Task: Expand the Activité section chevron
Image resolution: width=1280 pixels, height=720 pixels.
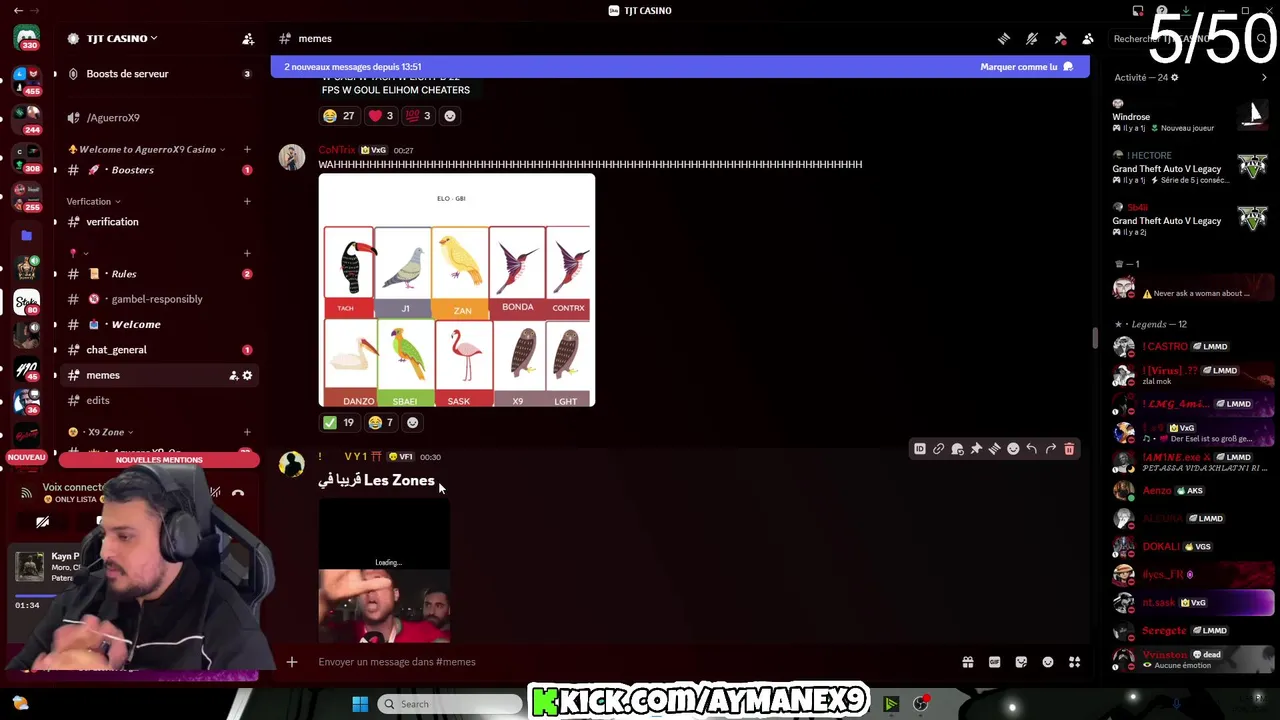Action: (1264, 77)
